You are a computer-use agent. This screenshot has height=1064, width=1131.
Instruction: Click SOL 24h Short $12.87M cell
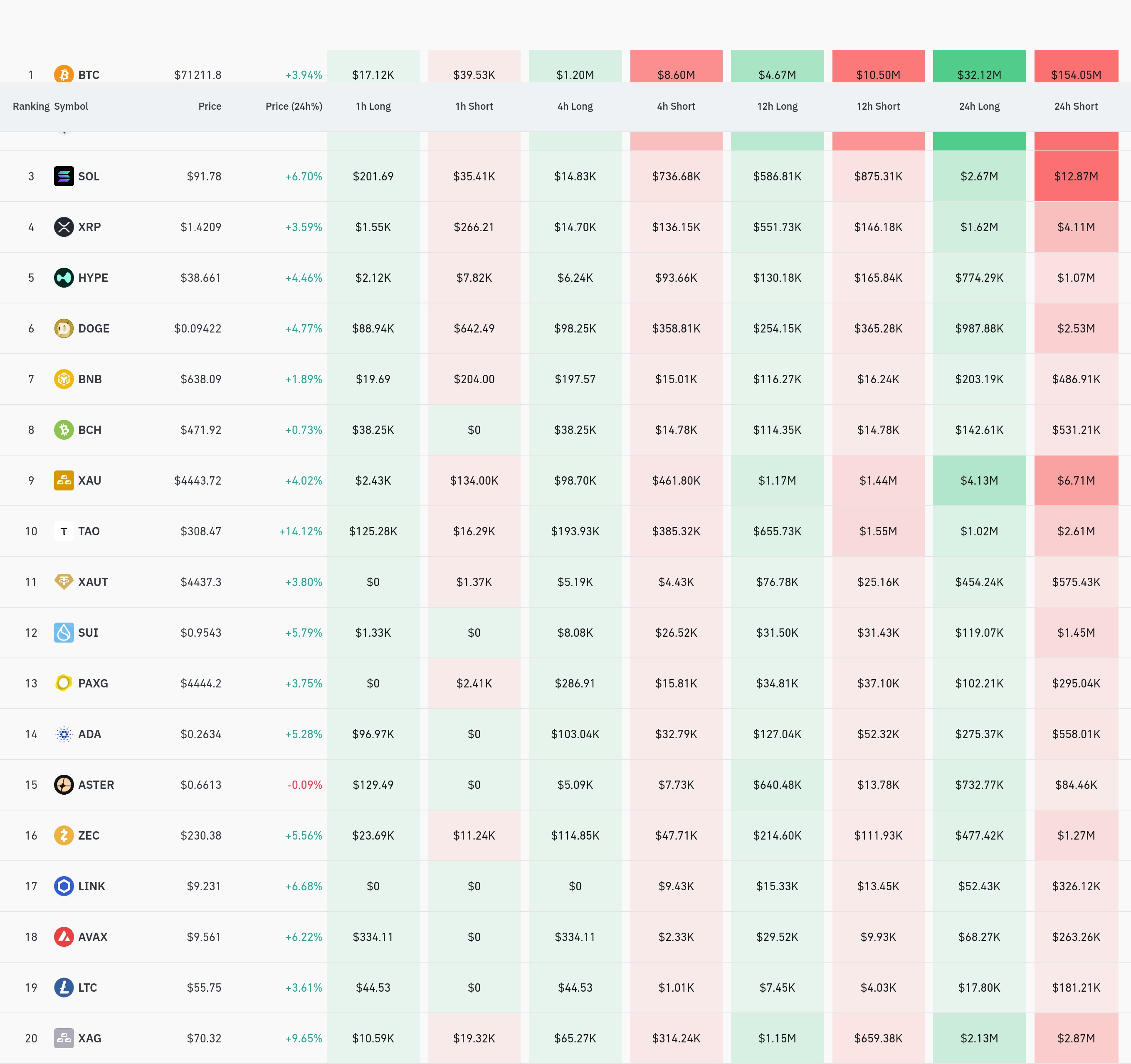tap(1075, 176)
